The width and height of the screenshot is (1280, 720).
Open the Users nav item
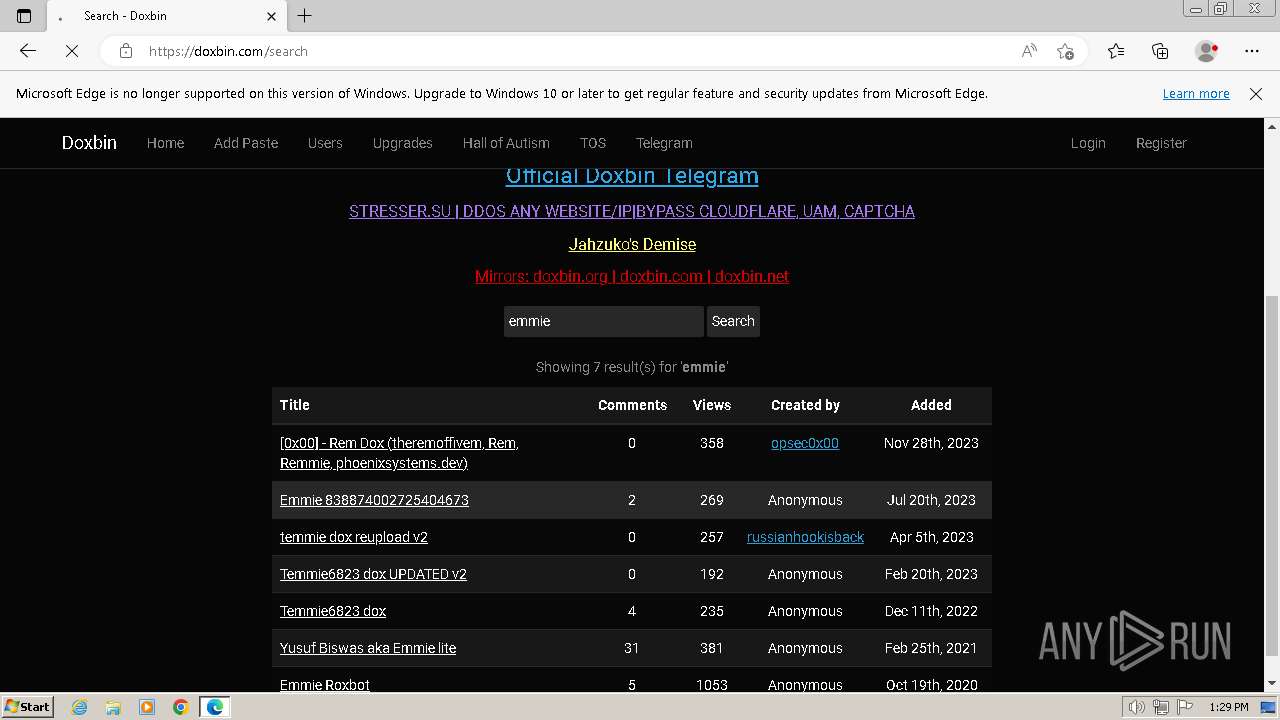[x=325, y=143]
